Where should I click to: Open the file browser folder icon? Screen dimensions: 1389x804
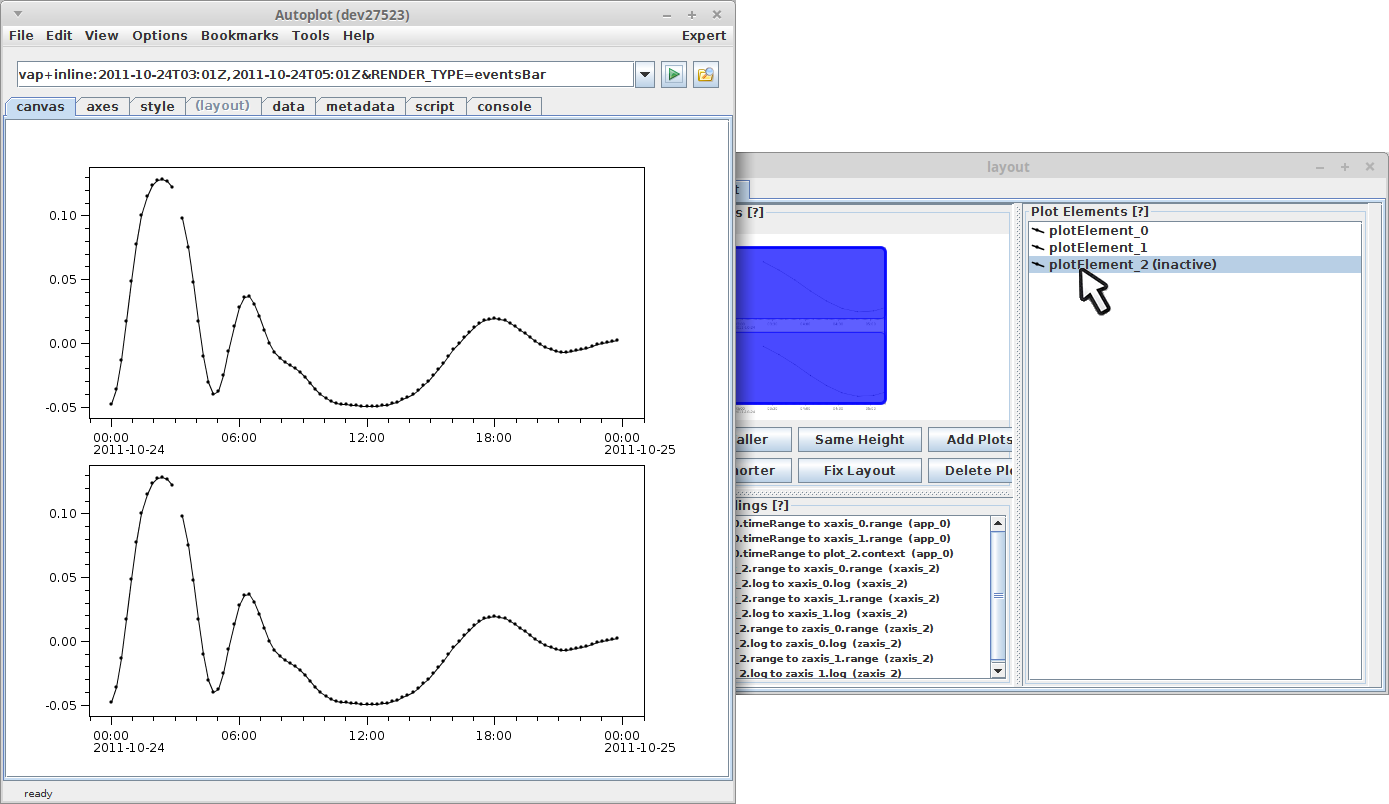point(706,74)
